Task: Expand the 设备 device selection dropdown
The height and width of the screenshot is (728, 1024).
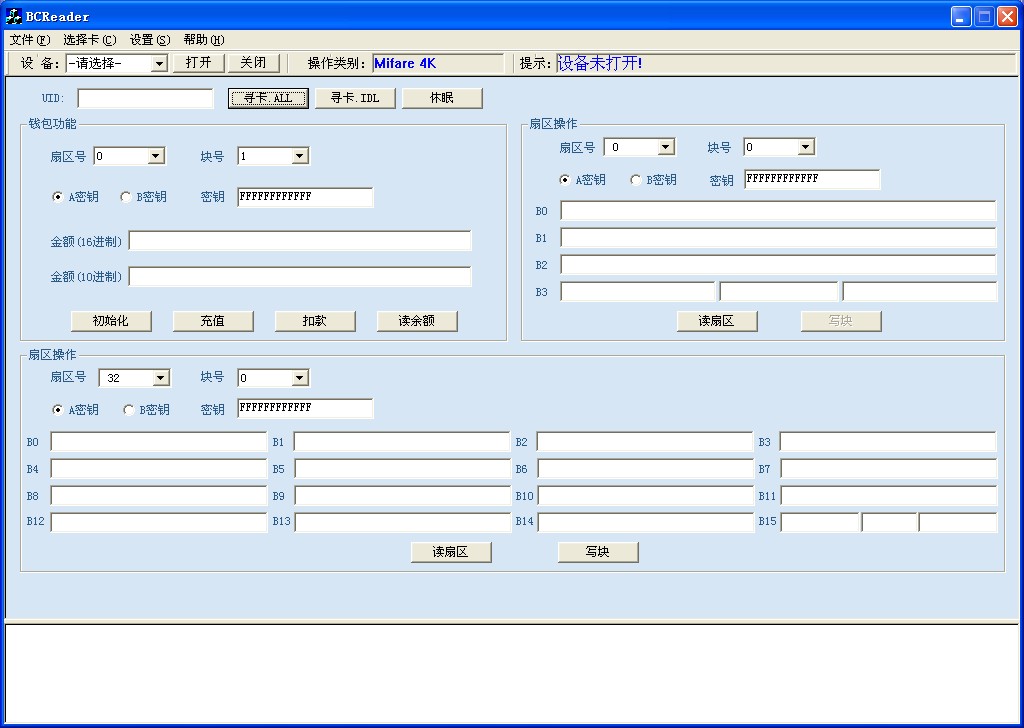Action: (x=159, y=63)
